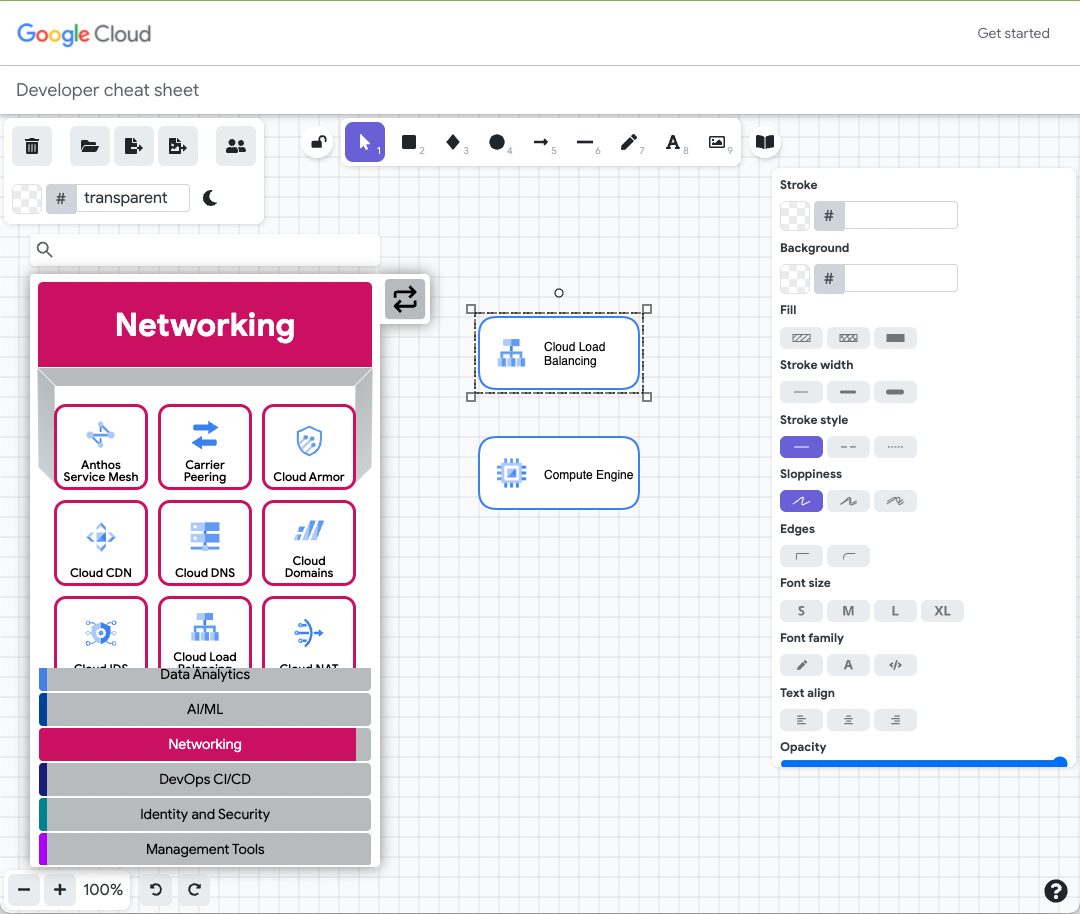The width and height of the screenshot is (1080, 914).
Task: Click the trash reset canvas icon
Action: click(x=32, y=146)
